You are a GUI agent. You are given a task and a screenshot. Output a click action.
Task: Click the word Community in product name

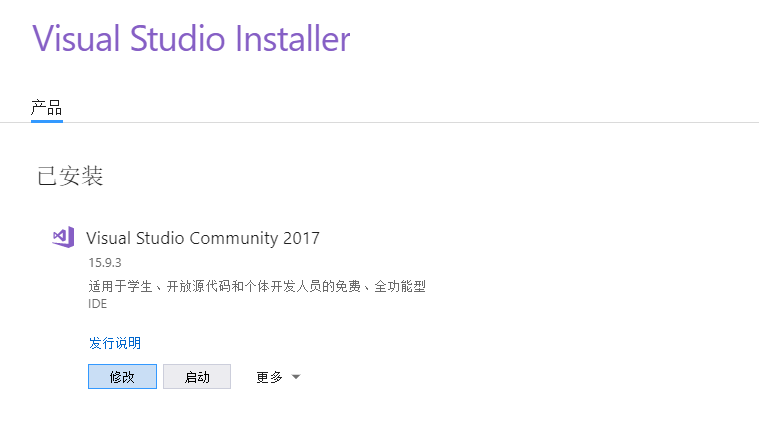(x=234, y=238)
